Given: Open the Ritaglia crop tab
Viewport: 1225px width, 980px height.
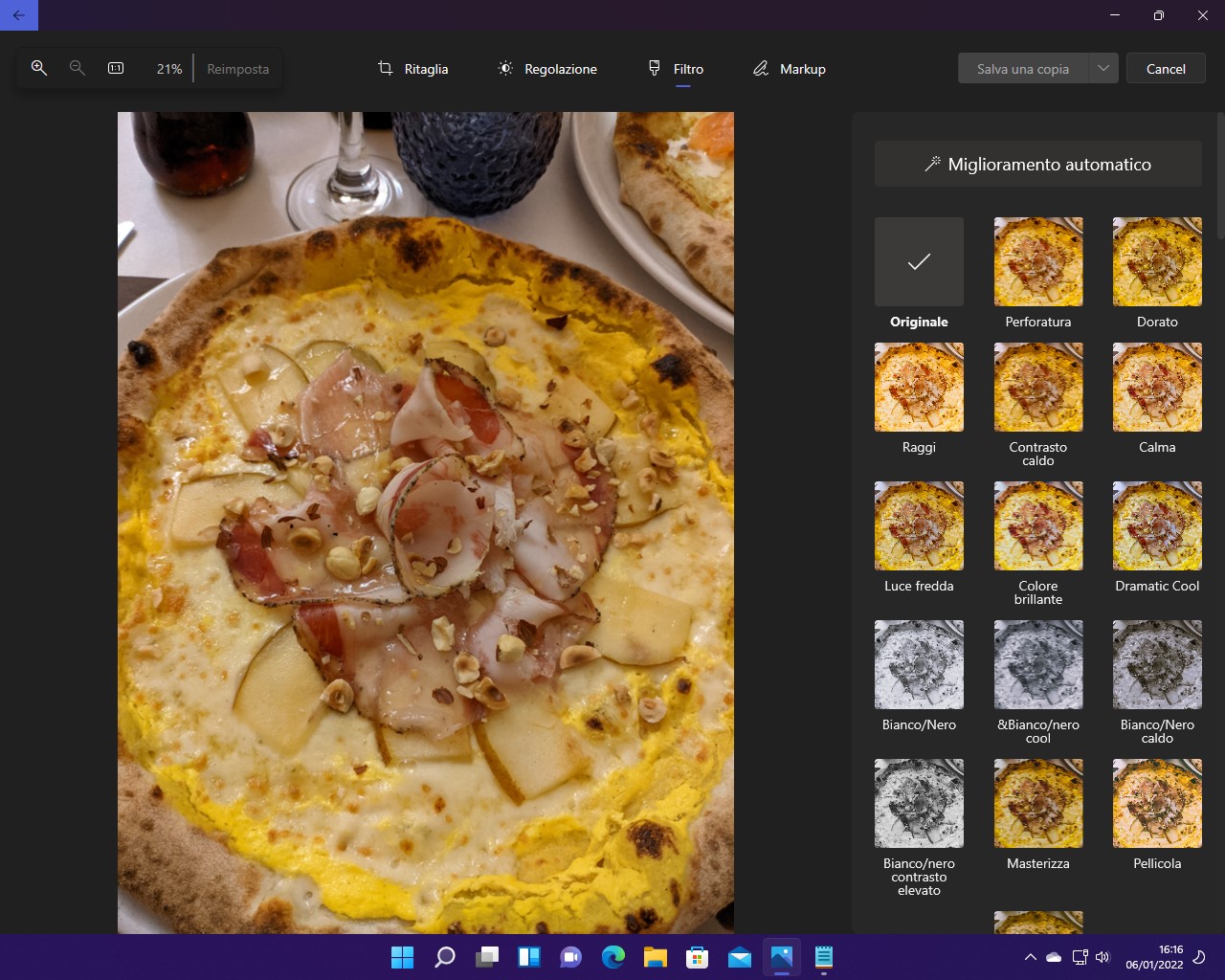Looking at the screenshot, I should tap(413, 69).
